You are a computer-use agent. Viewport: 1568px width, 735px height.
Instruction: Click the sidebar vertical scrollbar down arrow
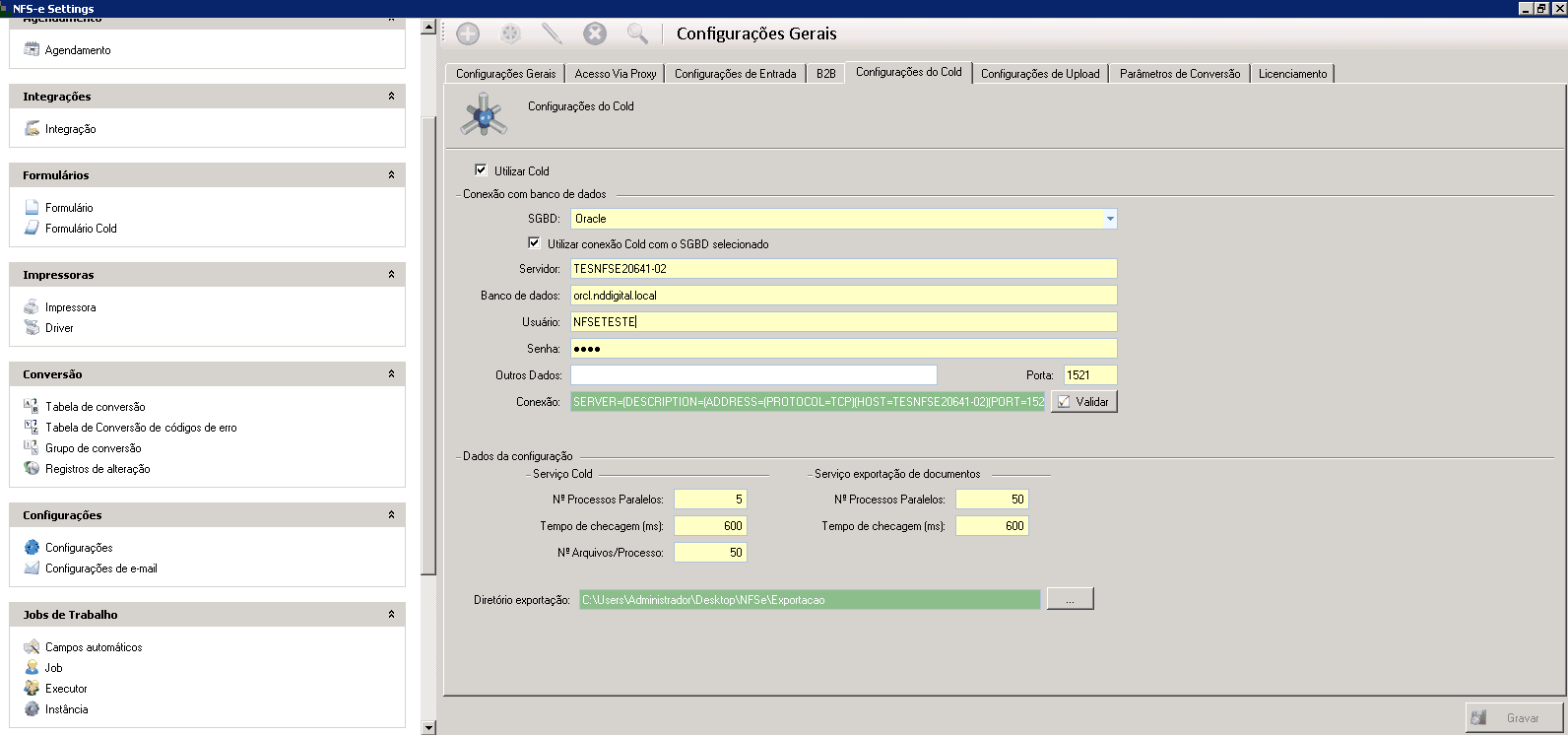[x=427, y=727]
